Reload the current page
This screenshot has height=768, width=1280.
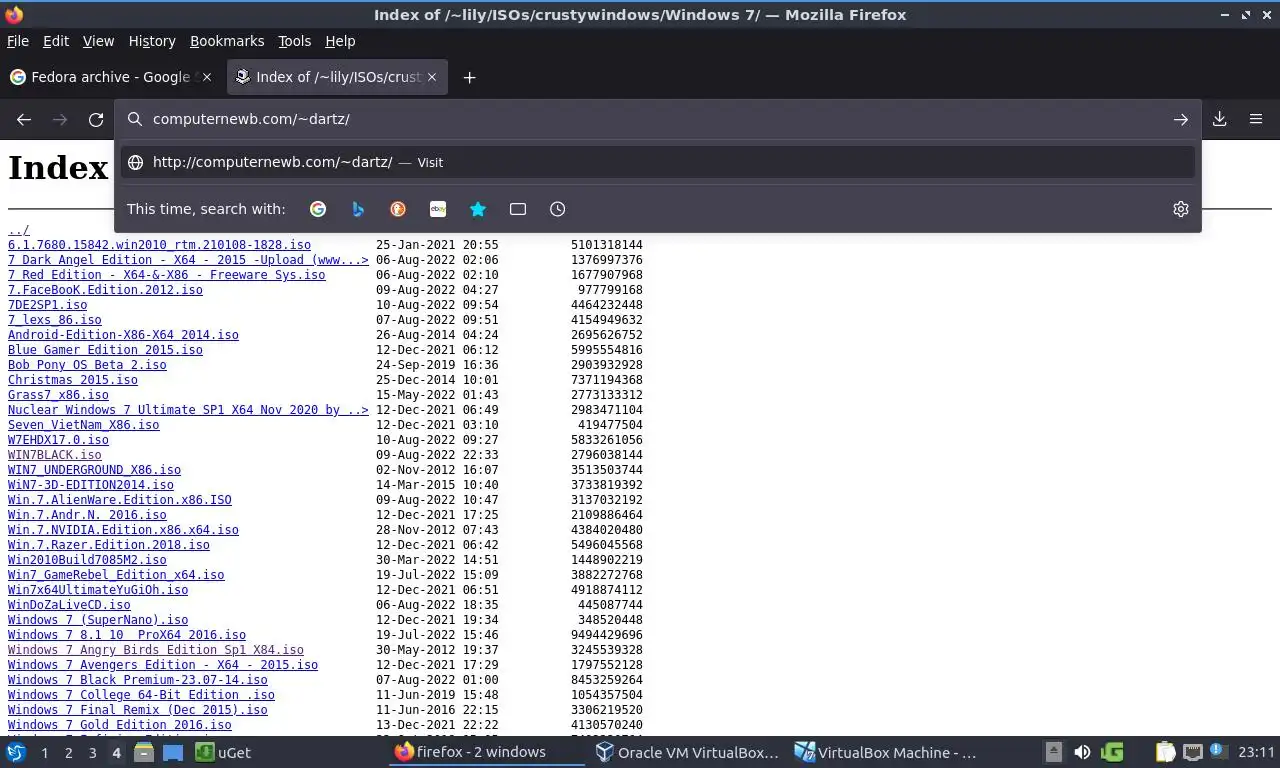(x=96, y=119)
